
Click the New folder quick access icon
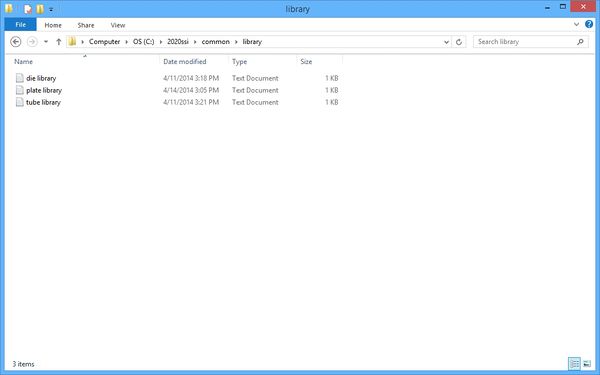(x=40, y=8)
